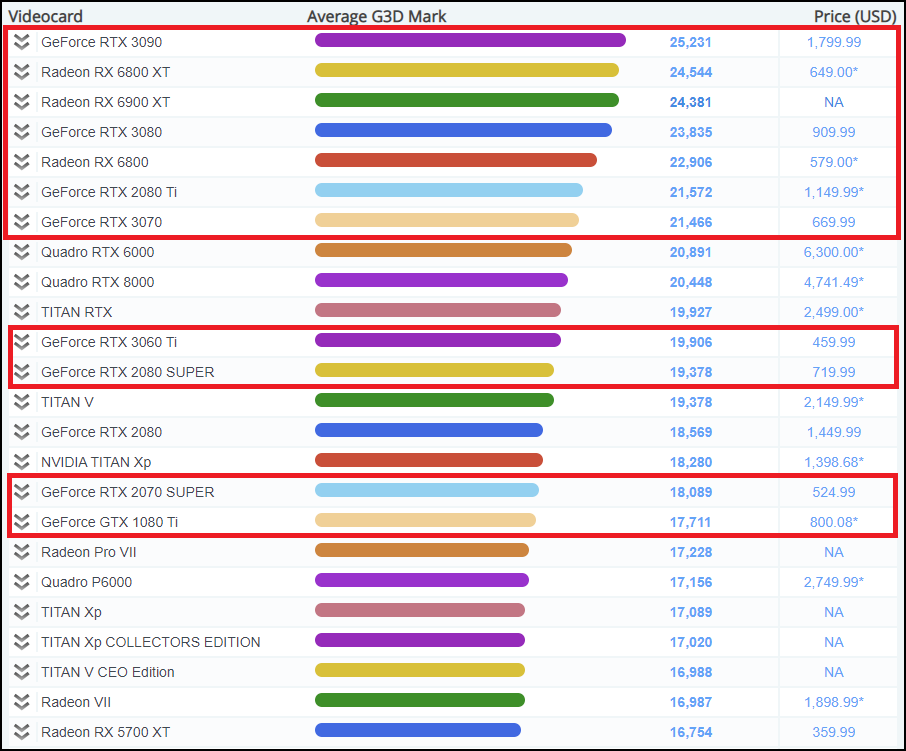Click the 719.99 price of RTX 2080 SUPER
906x751 pixels.
click(x=834, y=373)
